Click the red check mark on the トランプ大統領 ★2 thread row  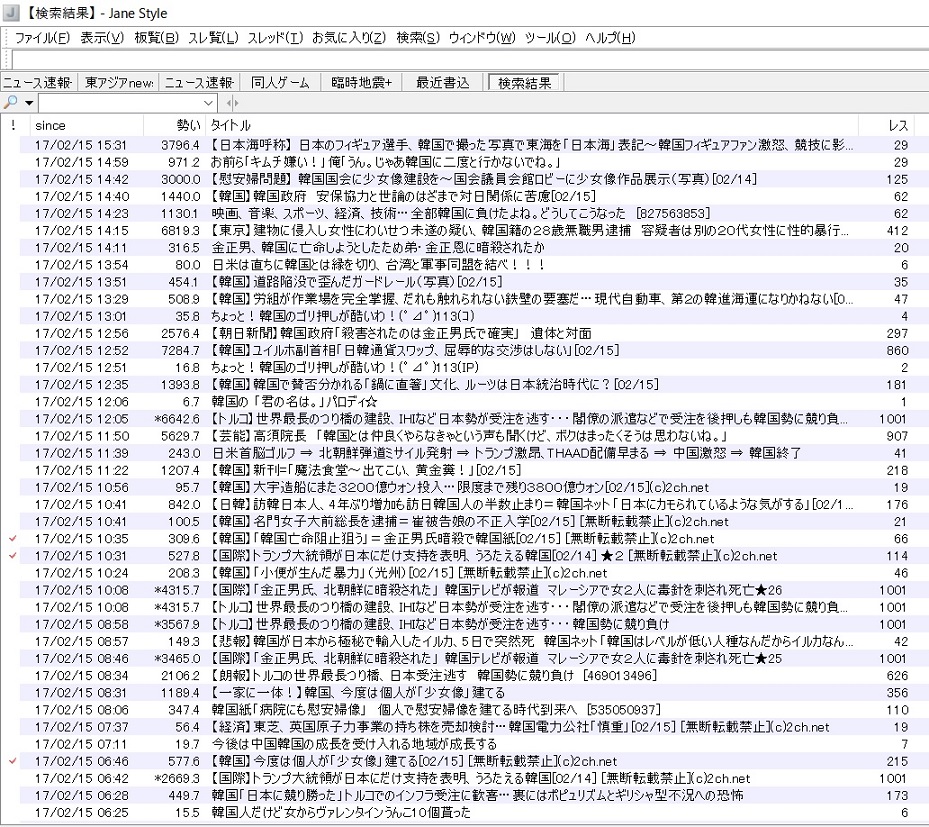(x=13, y=555)
